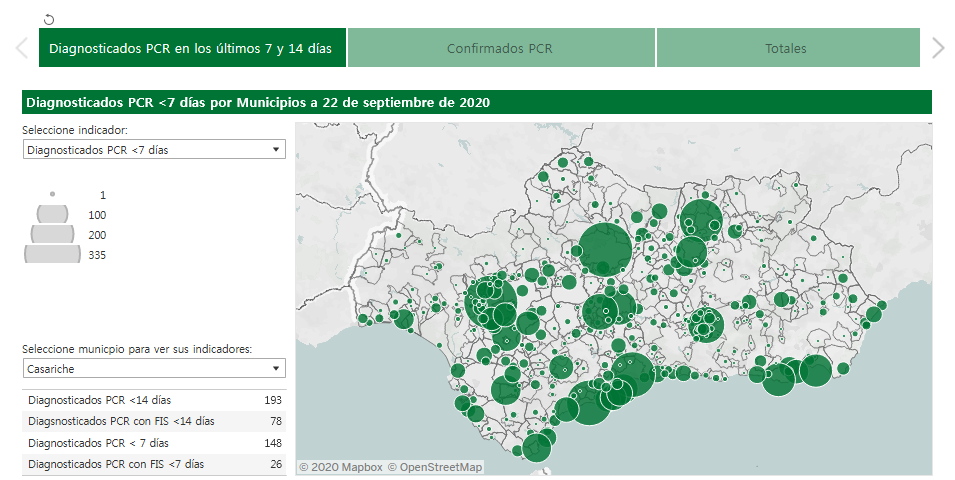Select the Diagnosticados PCR con FIS <7 días row
The width and height of the screenshot is (955, 480).
(153, 464)
